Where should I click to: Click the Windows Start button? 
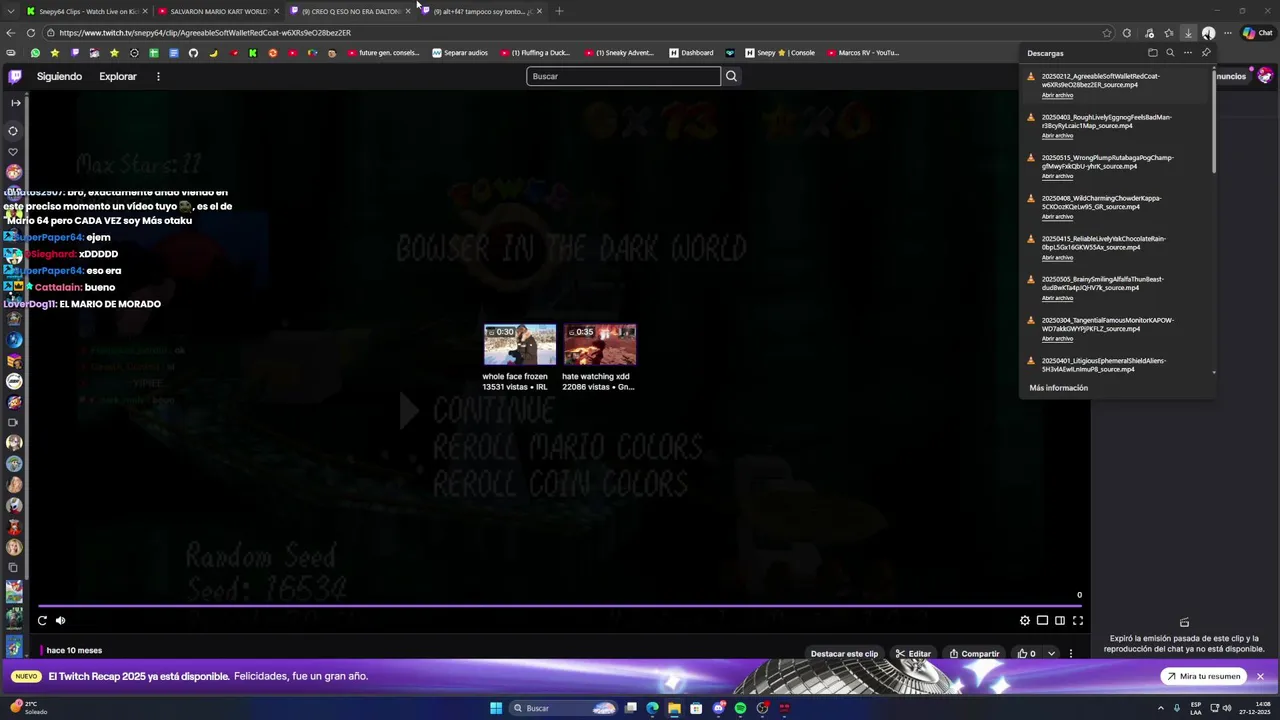496,708
